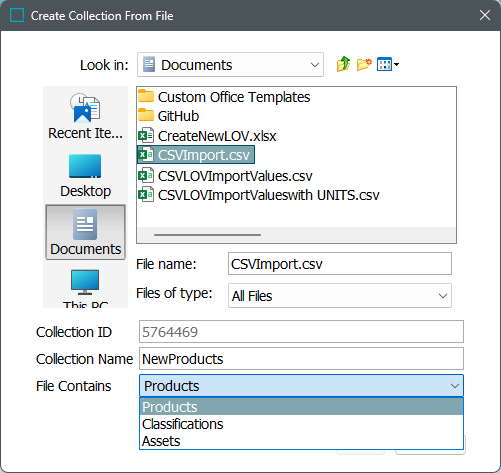Select the GitHub folder
This screenshot has height=473, width=501.
click(x=168, y=116)
